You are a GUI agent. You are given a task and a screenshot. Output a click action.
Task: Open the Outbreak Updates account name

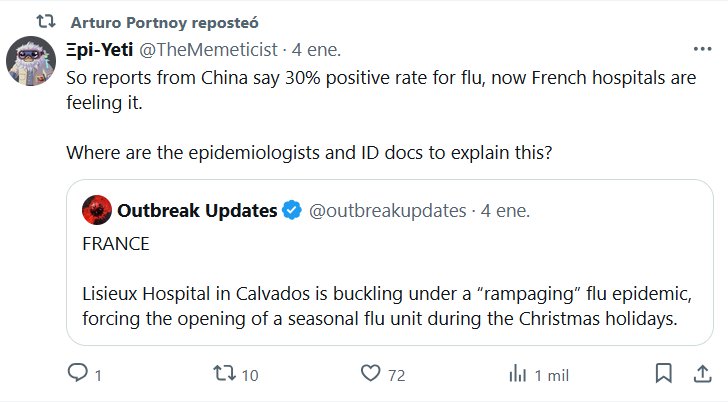[196, 210]
